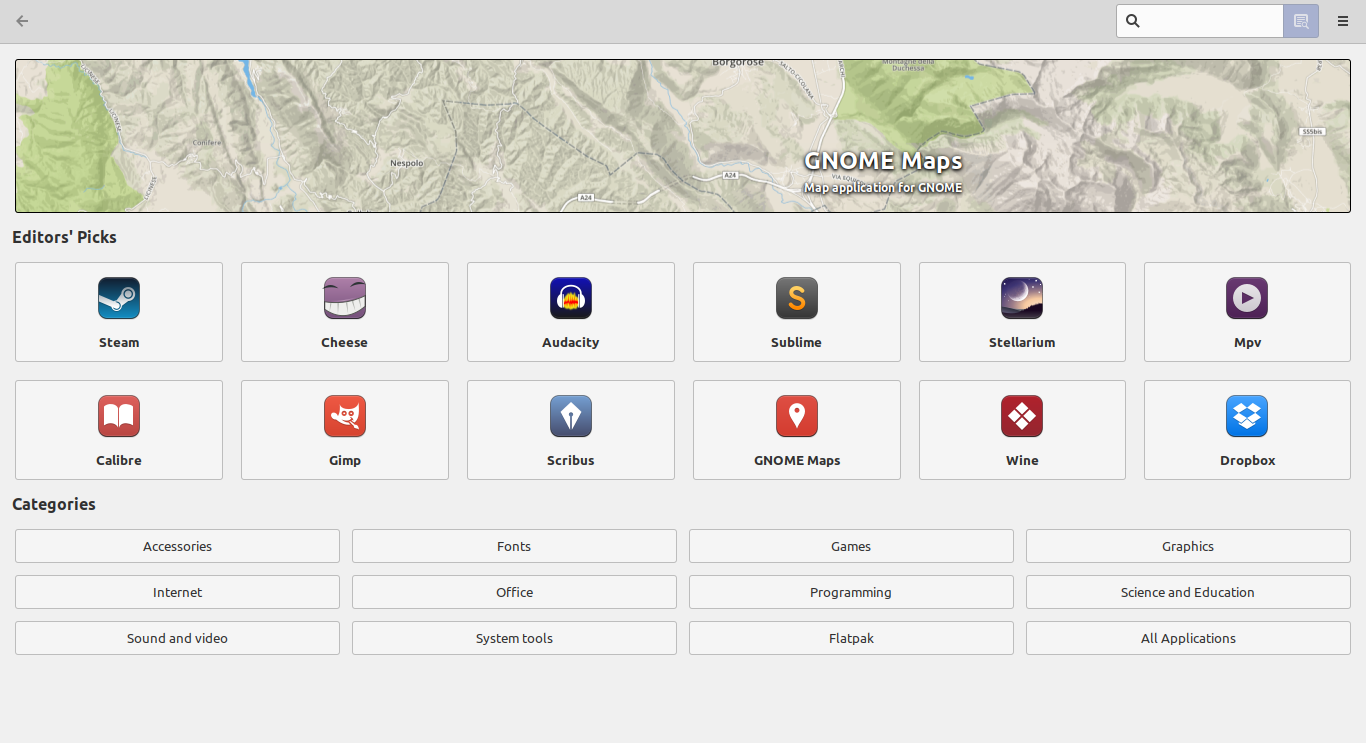Toggle the search-in-descriptions button beside search field
This screenshot has width=1366, height=743.
point(1301,21)
